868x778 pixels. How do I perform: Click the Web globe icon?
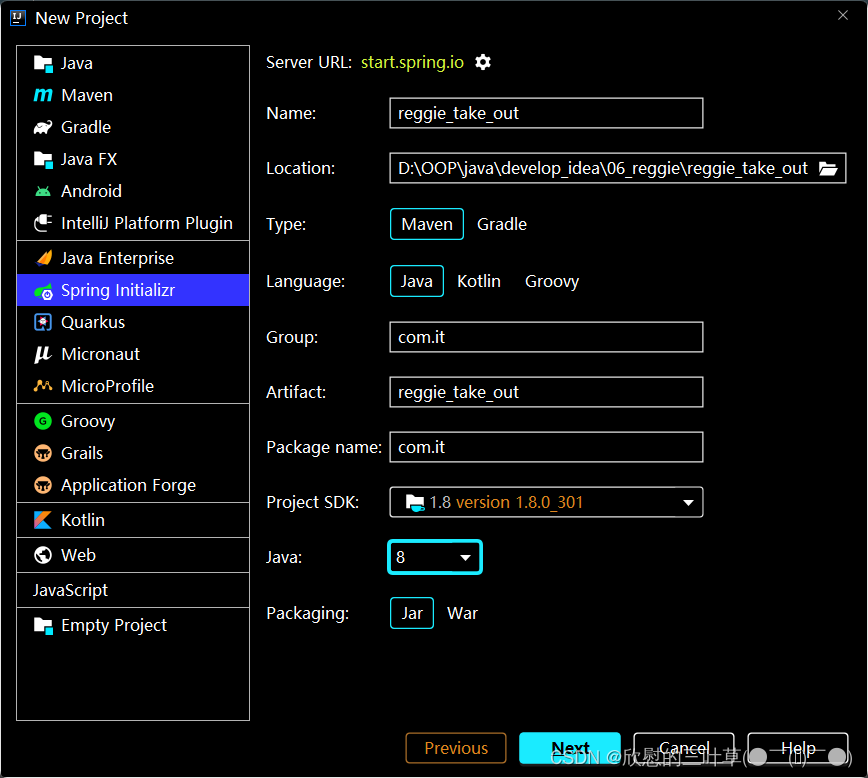pos(43,555)
